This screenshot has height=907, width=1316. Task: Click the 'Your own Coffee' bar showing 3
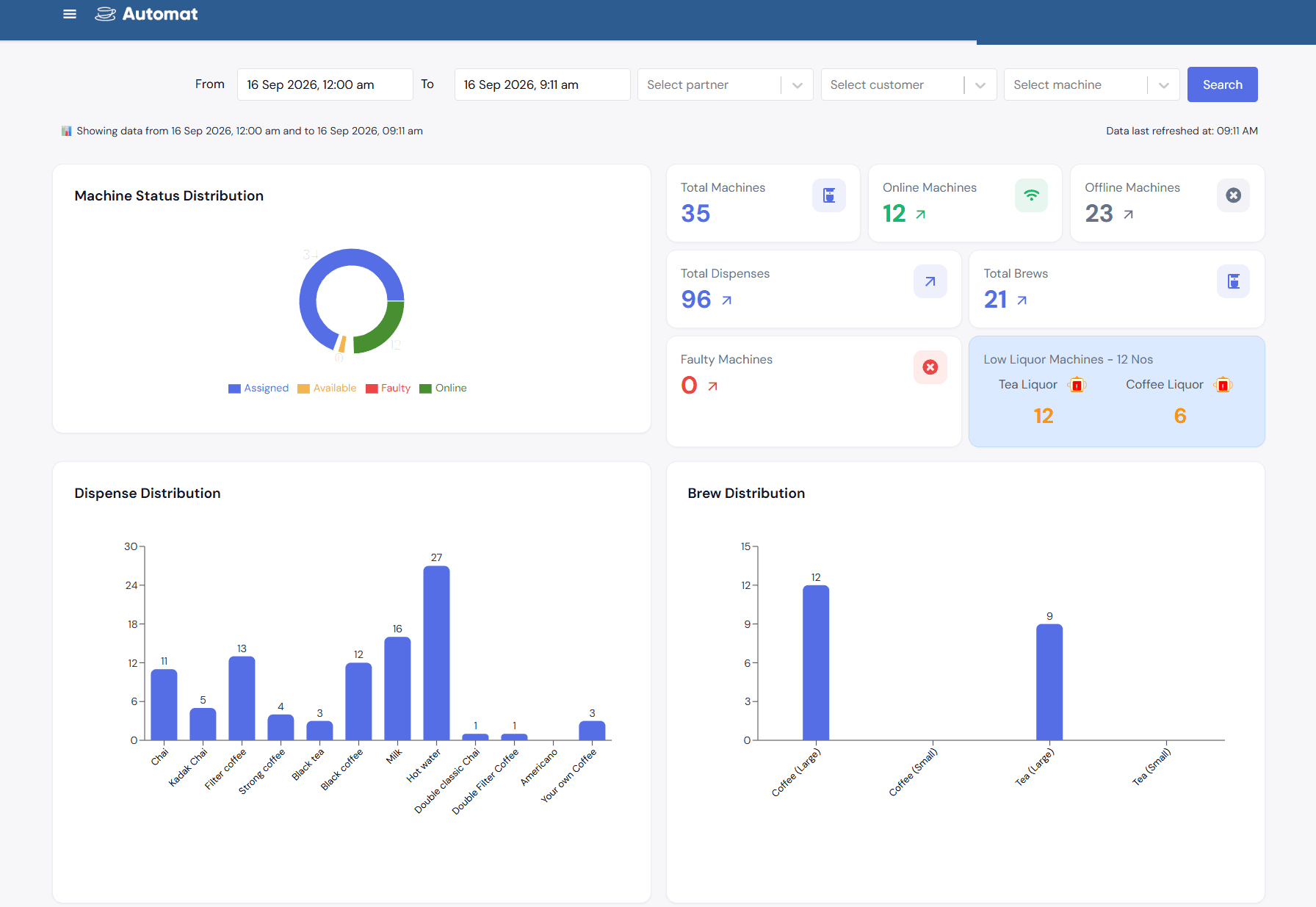(592, 731)
